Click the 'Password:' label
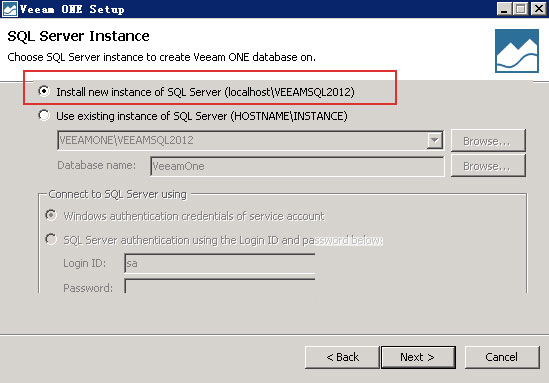The height and width of the screenshot is (383, 549). 88,288
